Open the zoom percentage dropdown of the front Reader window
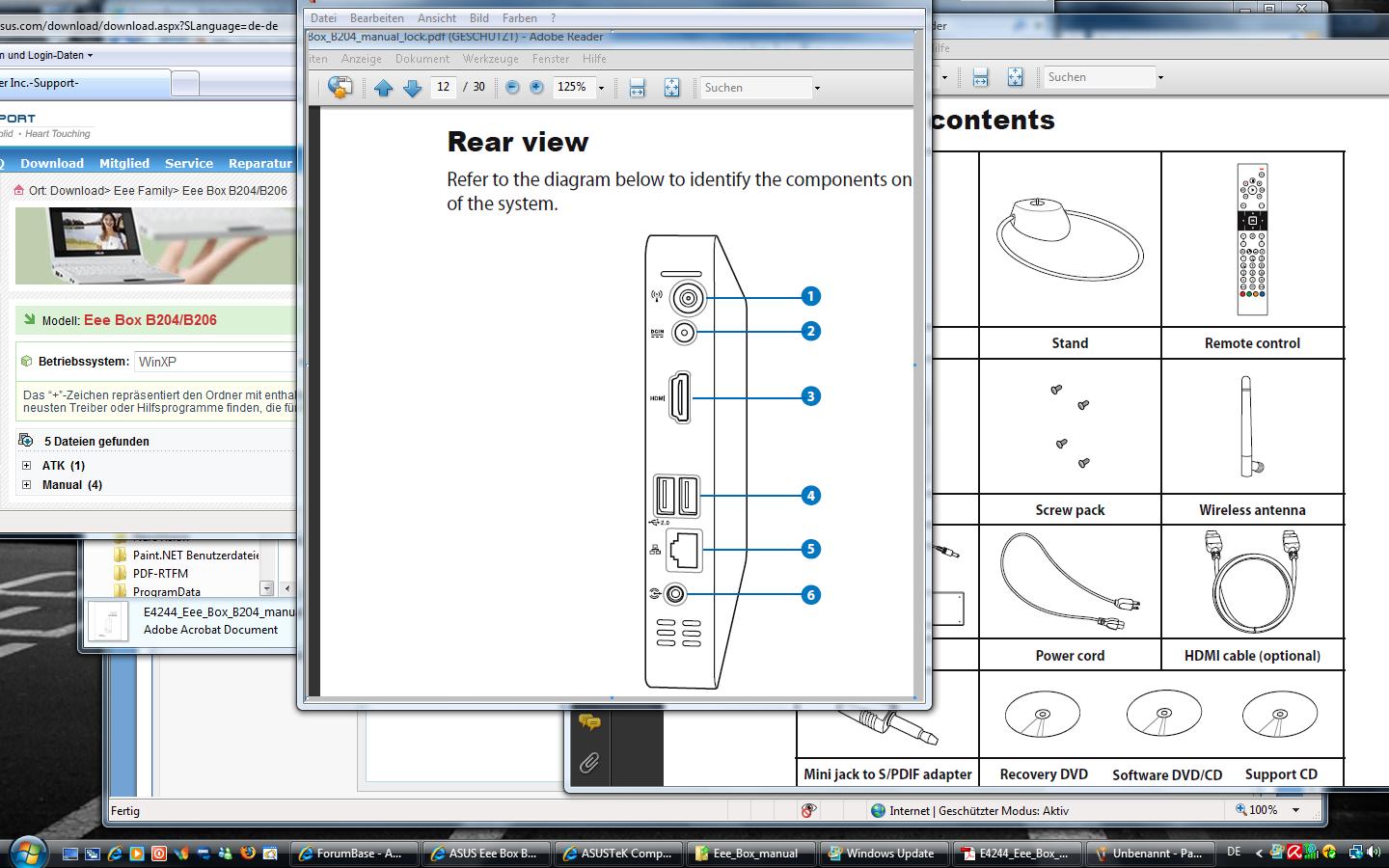The width and height of the screenshot is (1389, 868). 601,88
